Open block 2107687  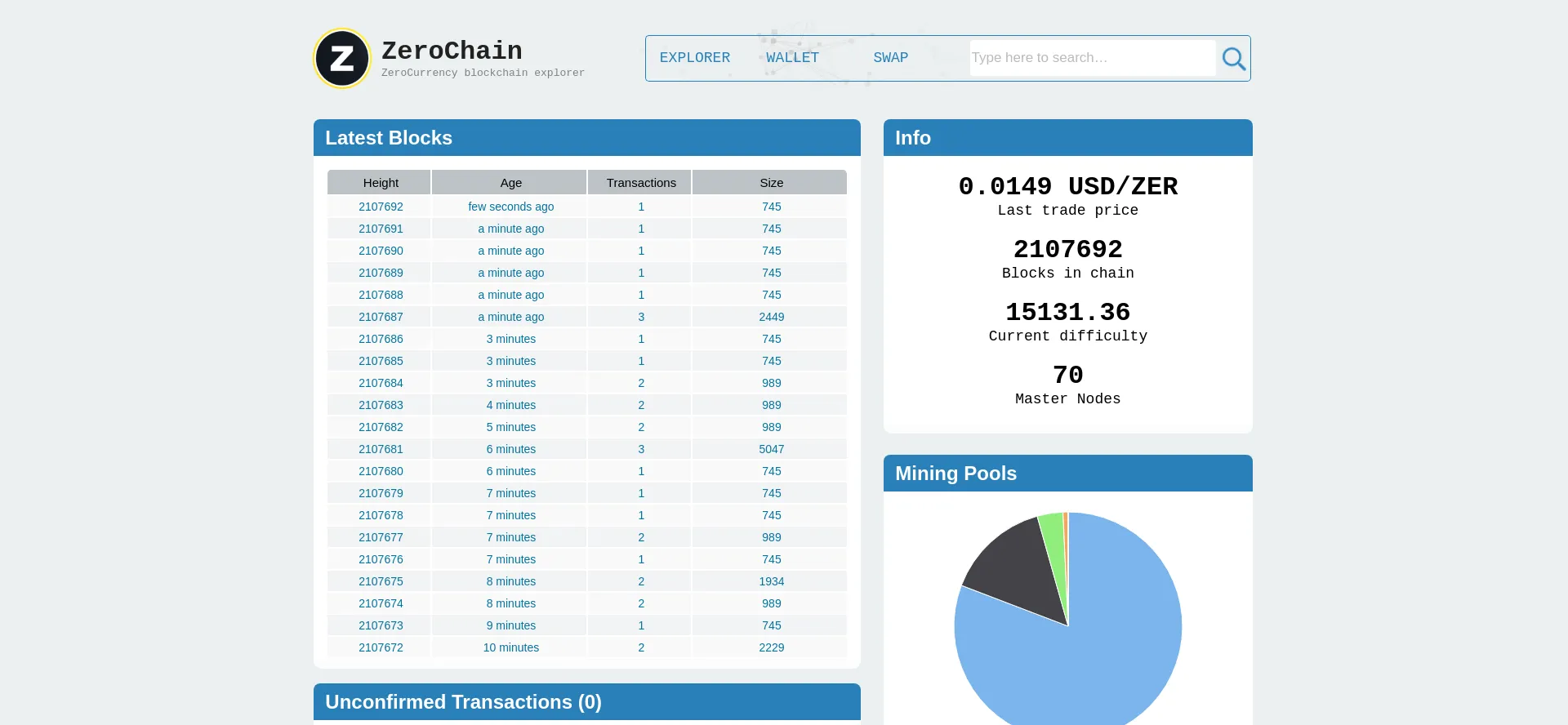point(381,317)
